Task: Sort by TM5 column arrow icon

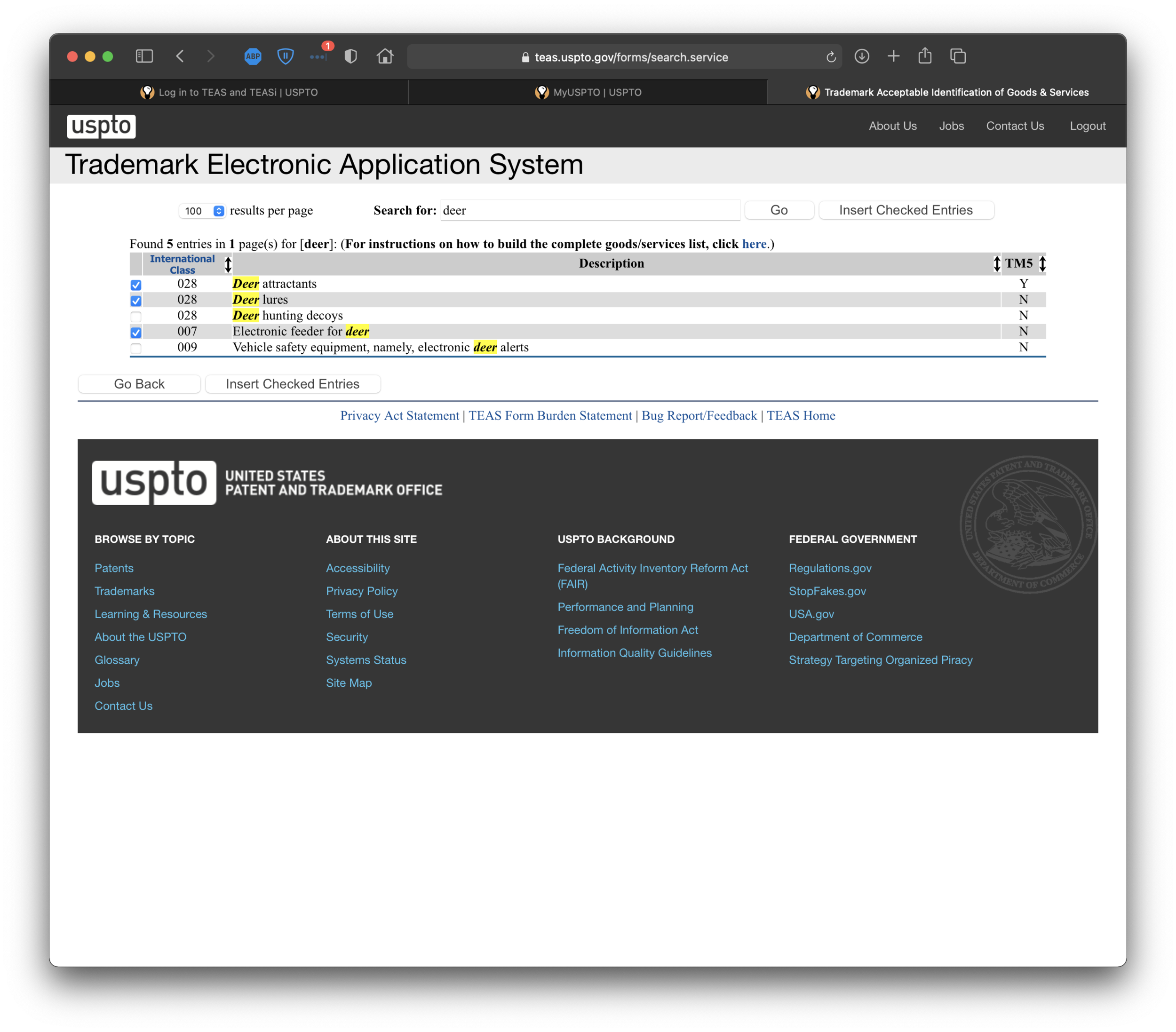Action: coord(1042,264)
